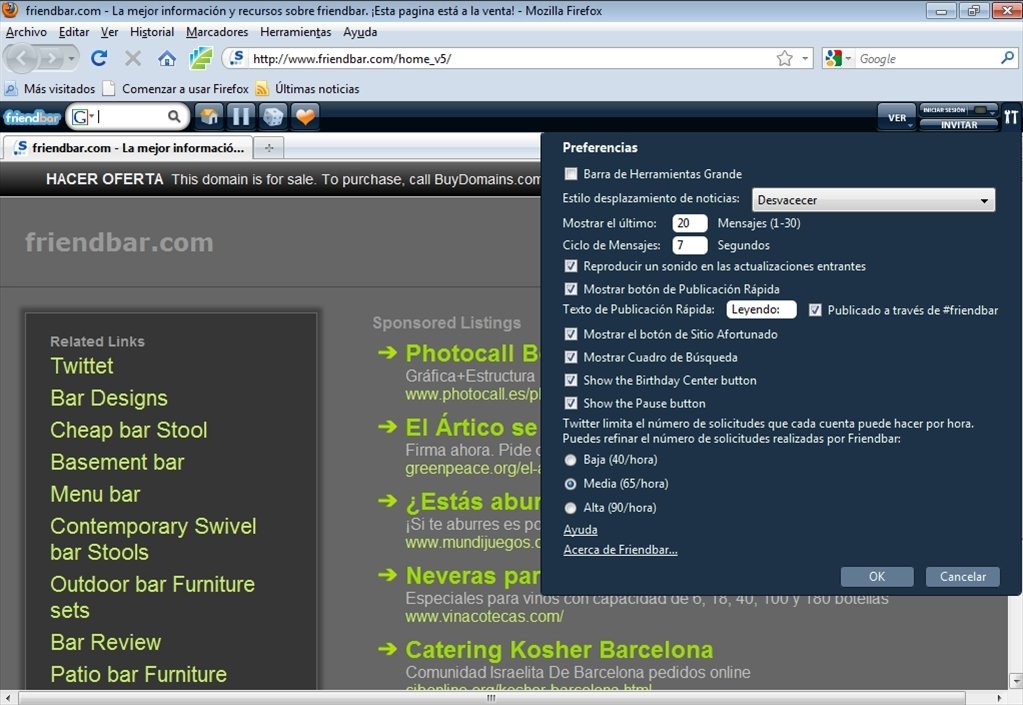Image resolution: width=1023 pixels, height=705 pixels.
Task: Open Comenzar a usar Firefox bookmark
Action: point(176,89)
